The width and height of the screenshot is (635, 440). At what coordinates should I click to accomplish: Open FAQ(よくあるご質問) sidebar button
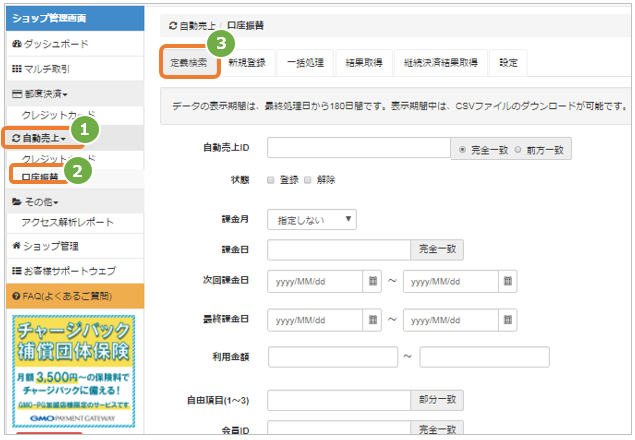(x=75, y=296)
